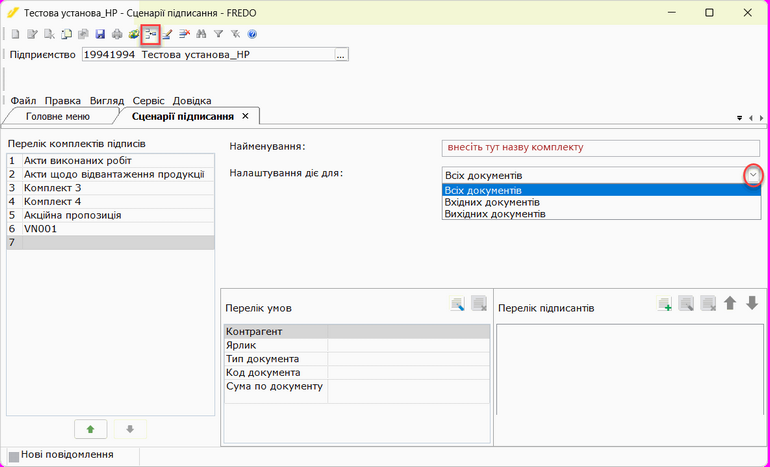770x467 pixels.
Task: Open the Правка menu
Action: 63,101
